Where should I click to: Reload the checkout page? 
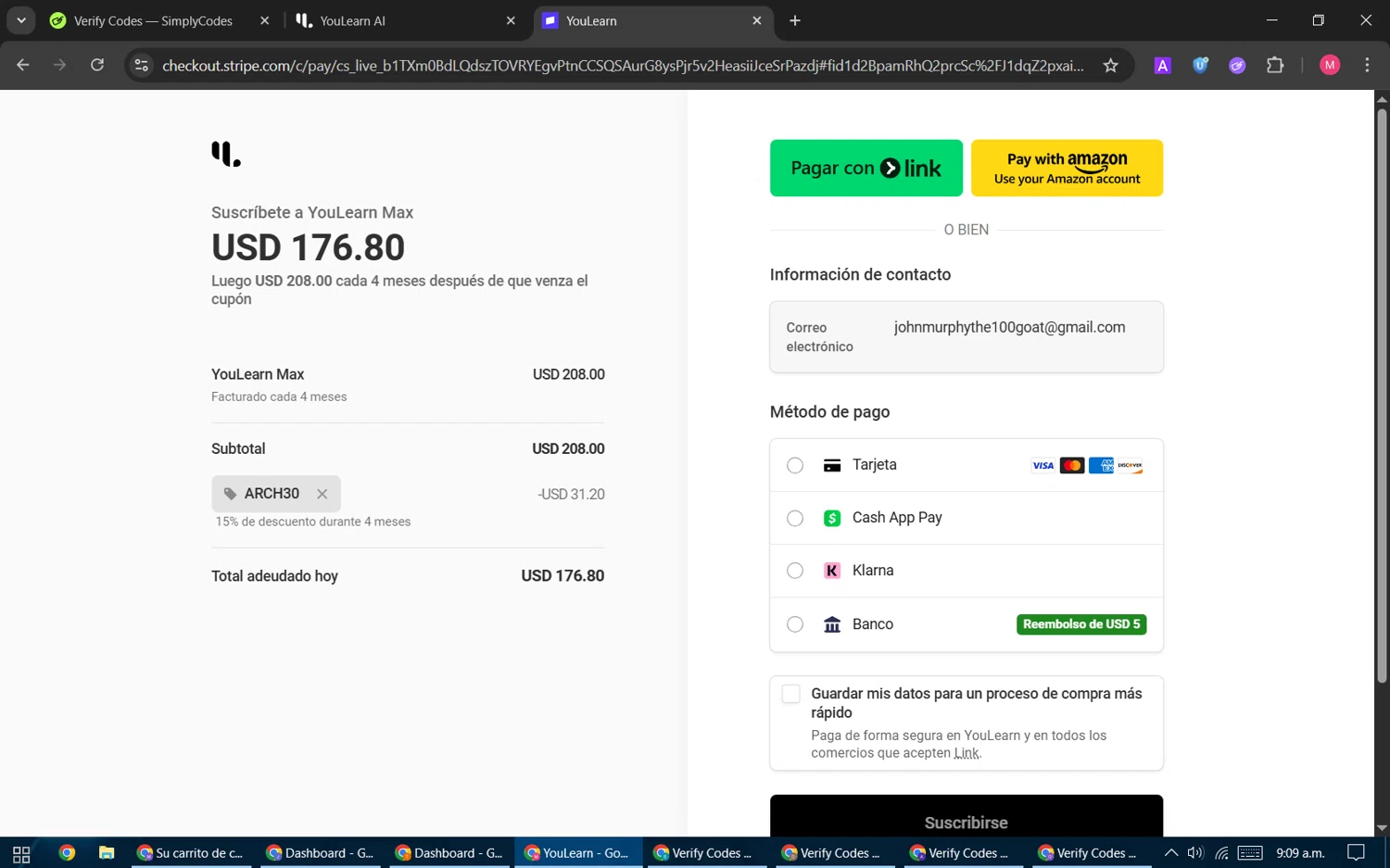97,65
